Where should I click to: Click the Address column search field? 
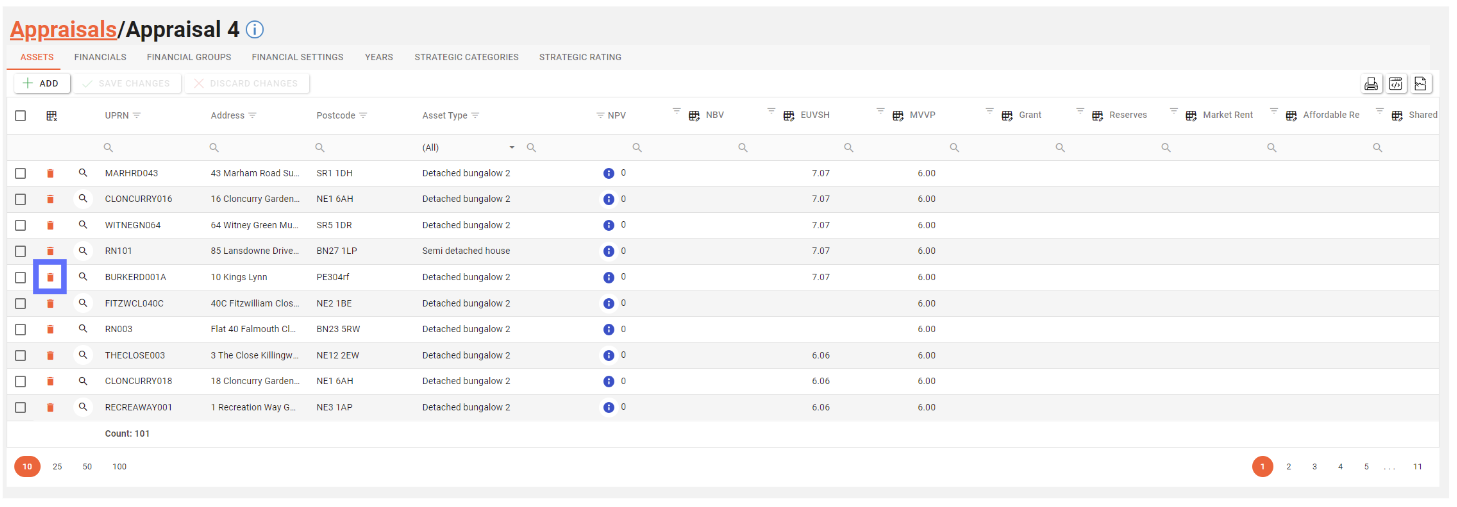(x=260, y=148)
